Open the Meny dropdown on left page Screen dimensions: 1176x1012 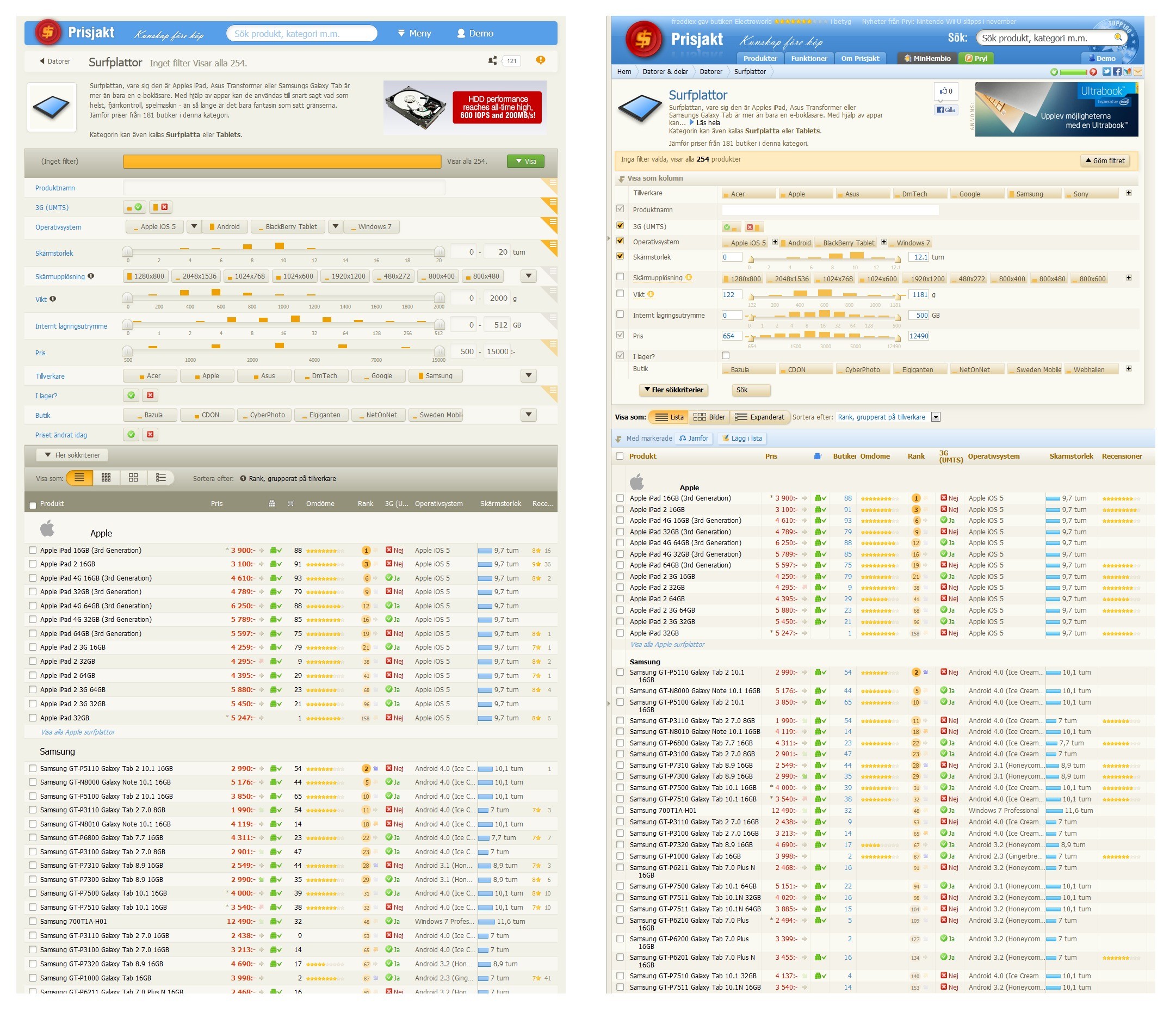[415, 34]
